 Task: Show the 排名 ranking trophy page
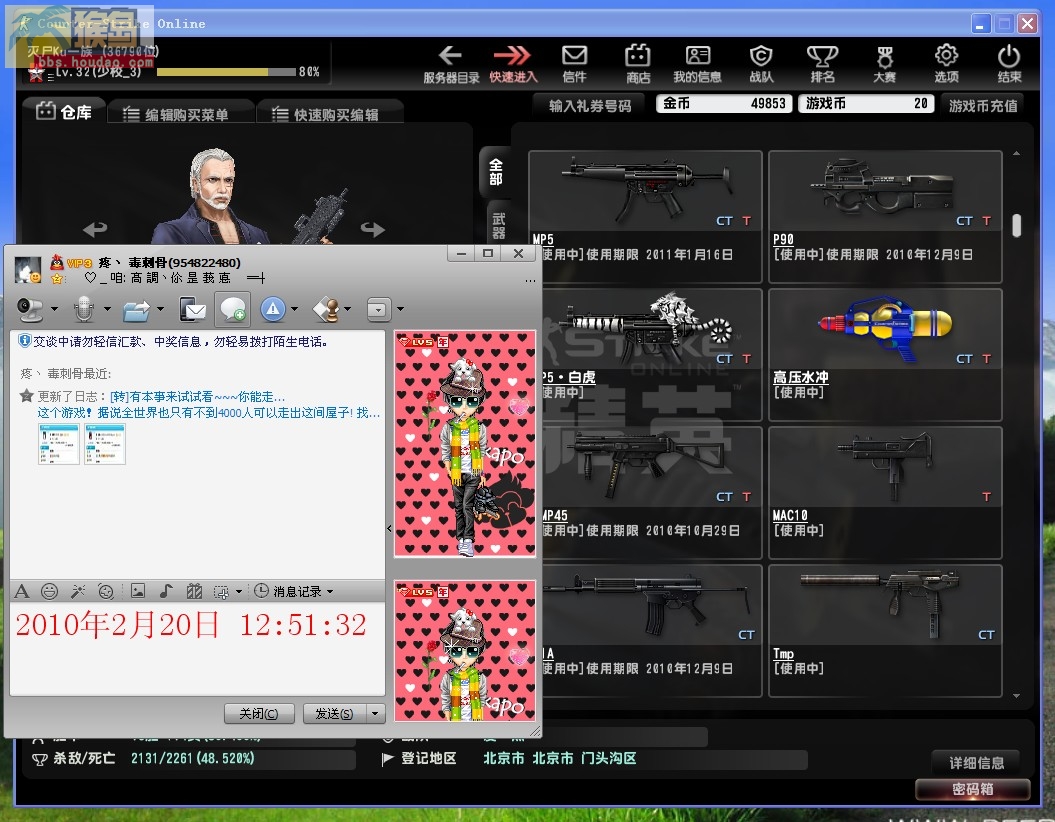822,64
